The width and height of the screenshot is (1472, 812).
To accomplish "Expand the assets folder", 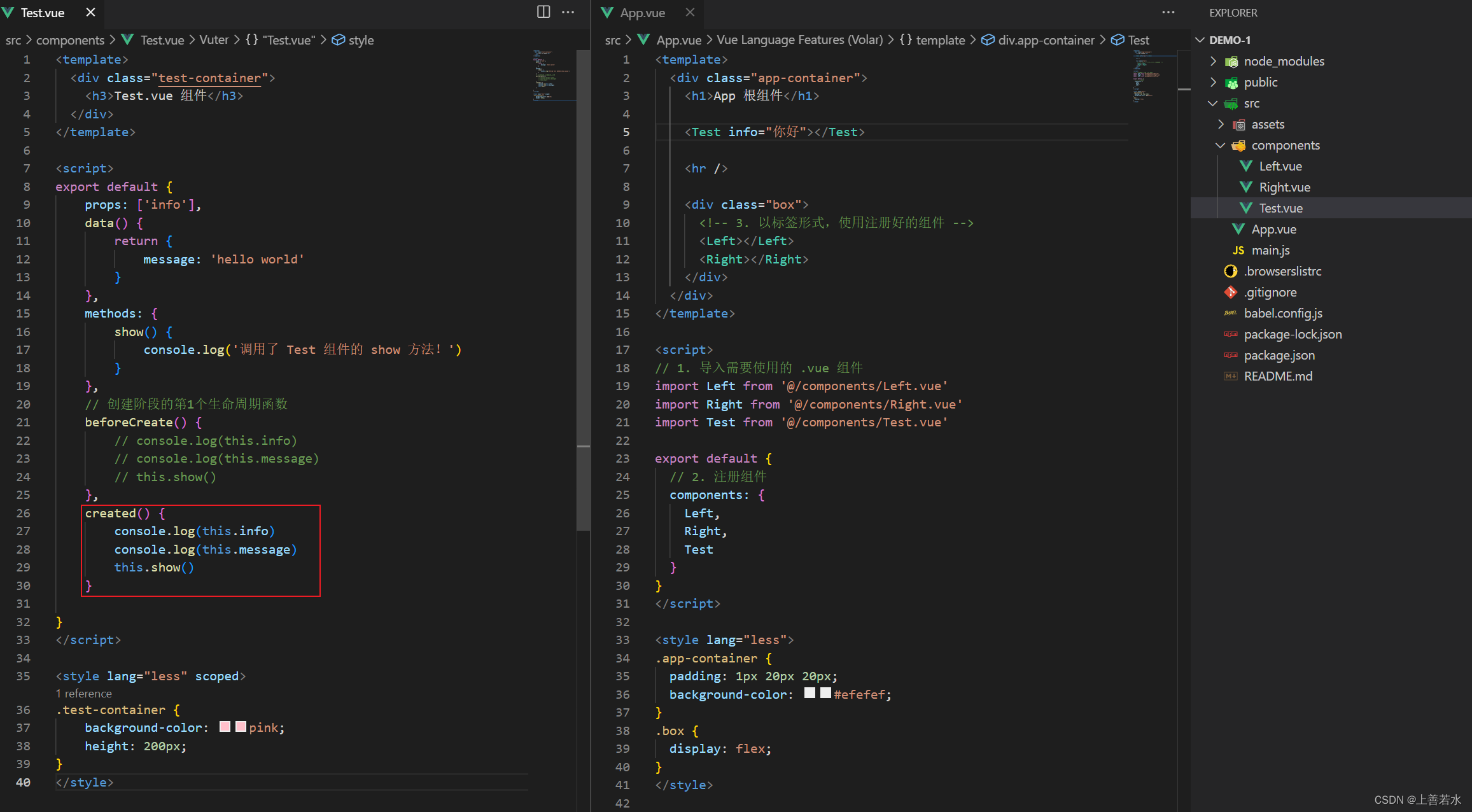I will coord(1221,124).
